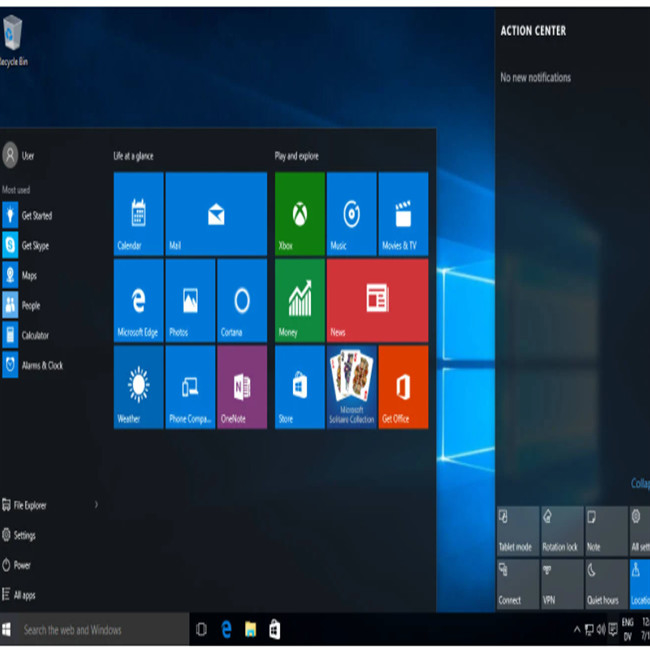This screenshot has height=650, width=650.
Task: Open the Calendar tile
Action: 138,213
